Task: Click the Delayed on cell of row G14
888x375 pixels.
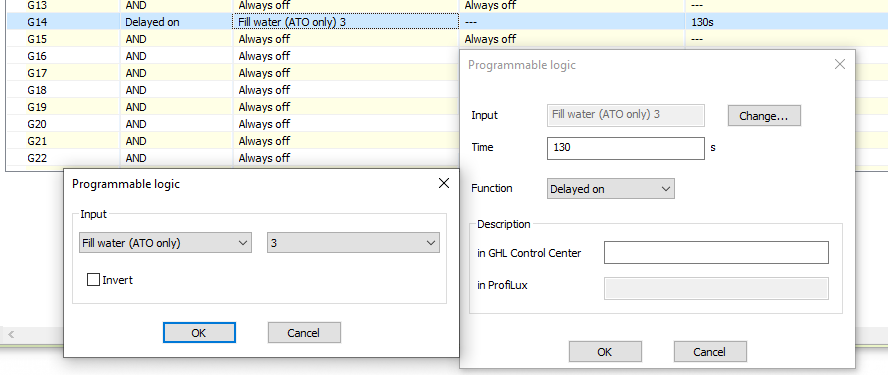Action: coord(176,22)
